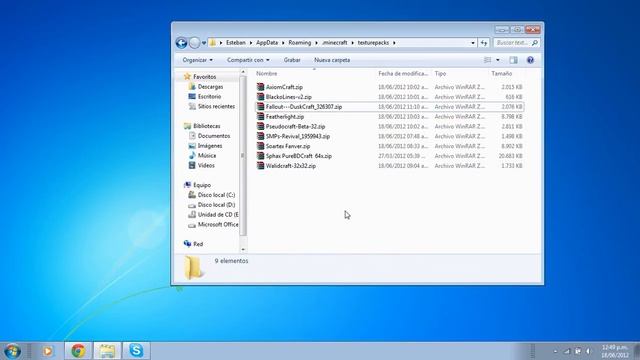
Task: Select .minecraft in the address path
Action: [334, 42]
